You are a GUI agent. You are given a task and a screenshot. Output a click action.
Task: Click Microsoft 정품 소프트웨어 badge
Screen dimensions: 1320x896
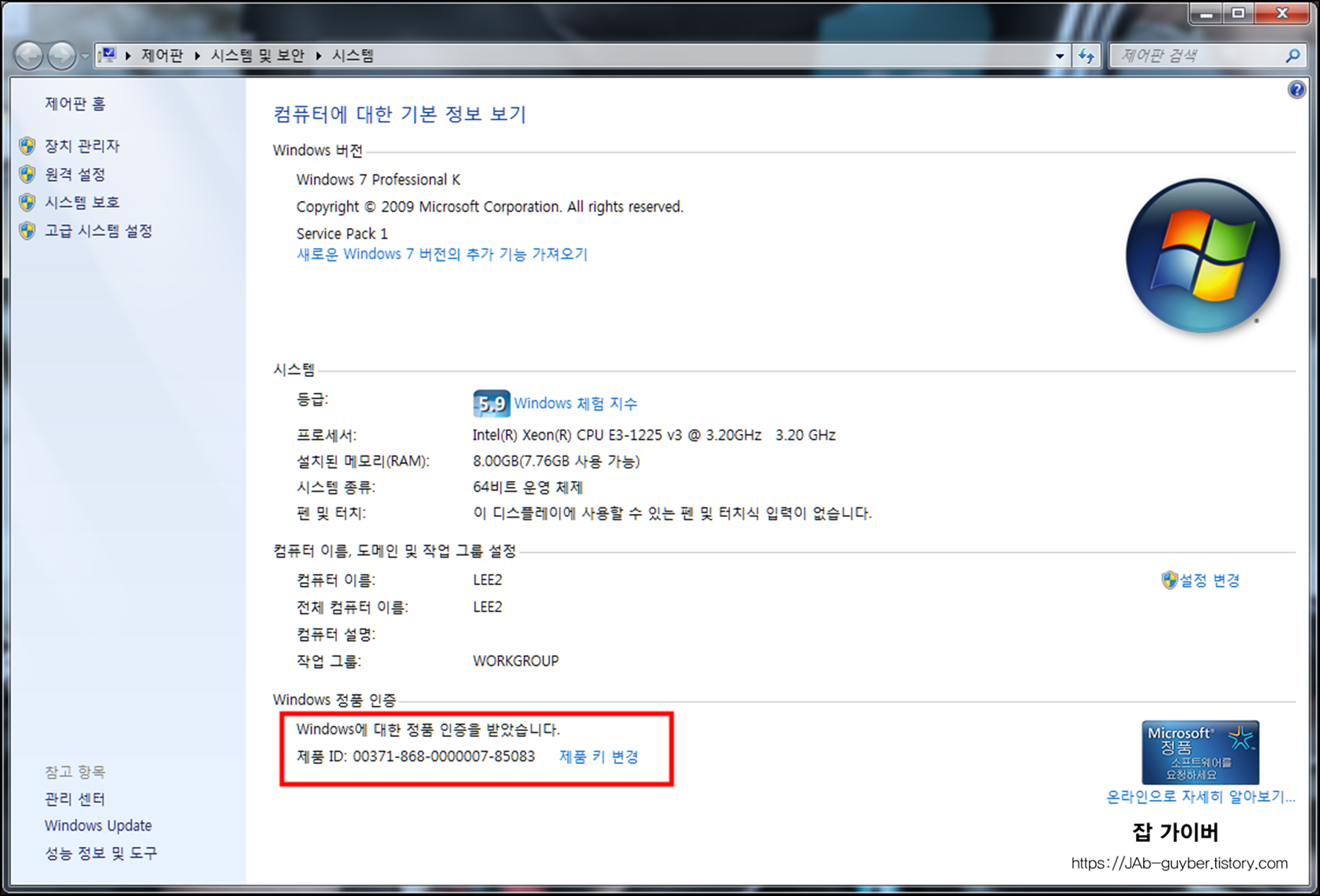click(1200, 752)
